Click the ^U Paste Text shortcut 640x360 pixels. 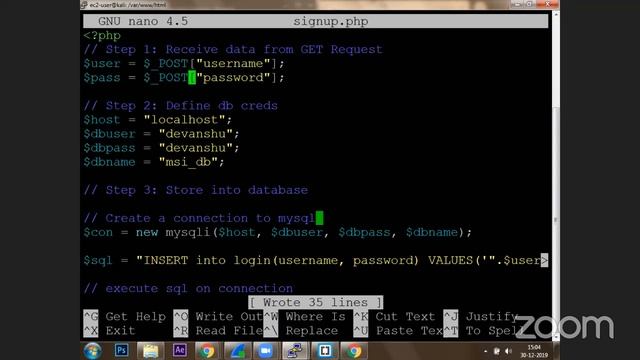coord(398,331)
